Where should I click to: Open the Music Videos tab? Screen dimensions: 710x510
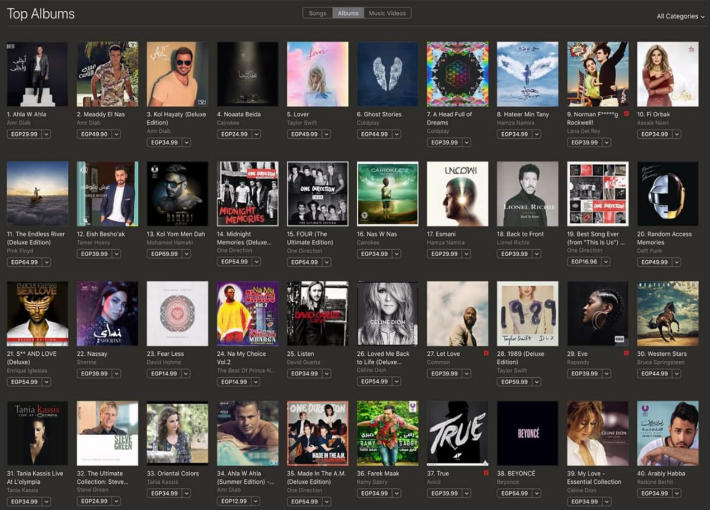(x=387, y=13)
